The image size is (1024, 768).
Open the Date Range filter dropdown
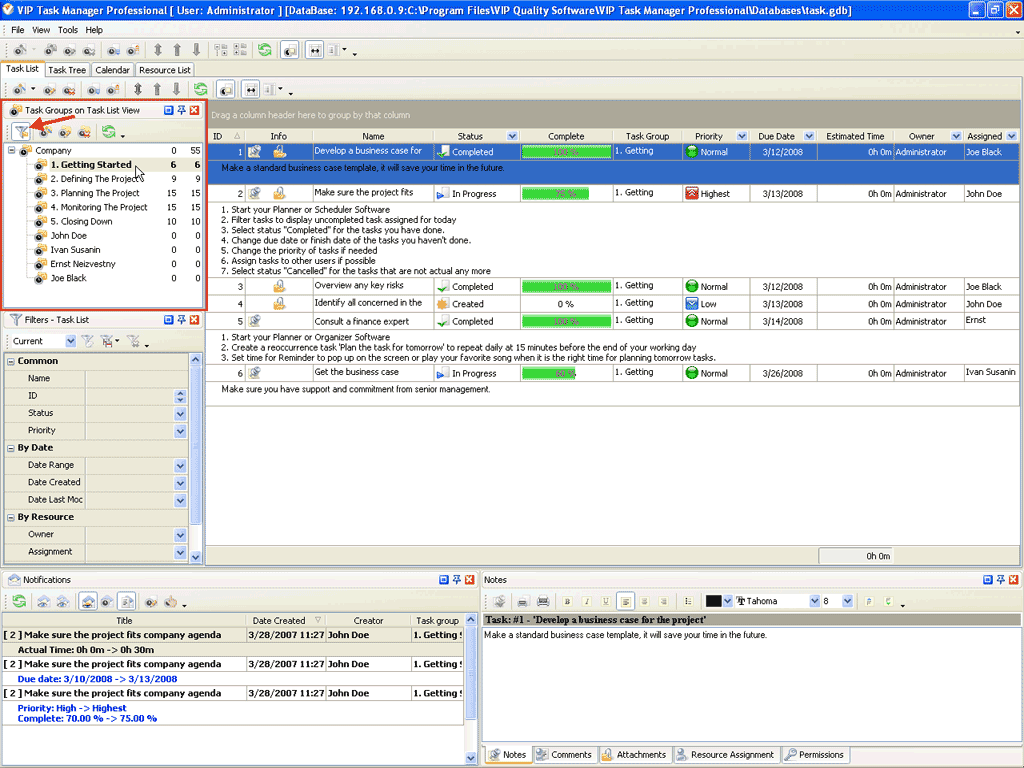tap(180, 466)
